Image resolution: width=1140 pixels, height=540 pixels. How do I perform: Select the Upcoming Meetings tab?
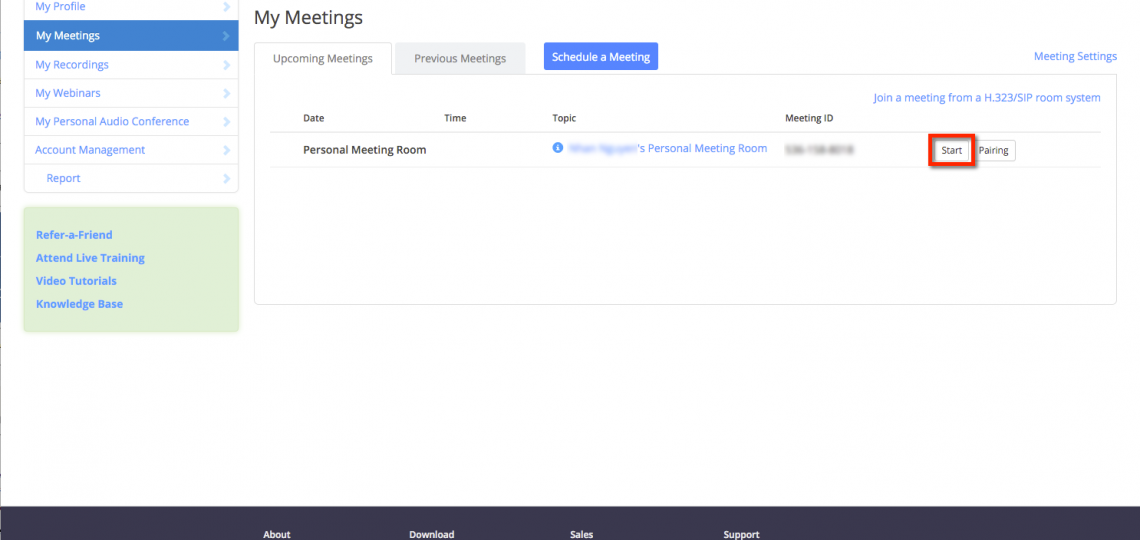click(x=323, y=58)
